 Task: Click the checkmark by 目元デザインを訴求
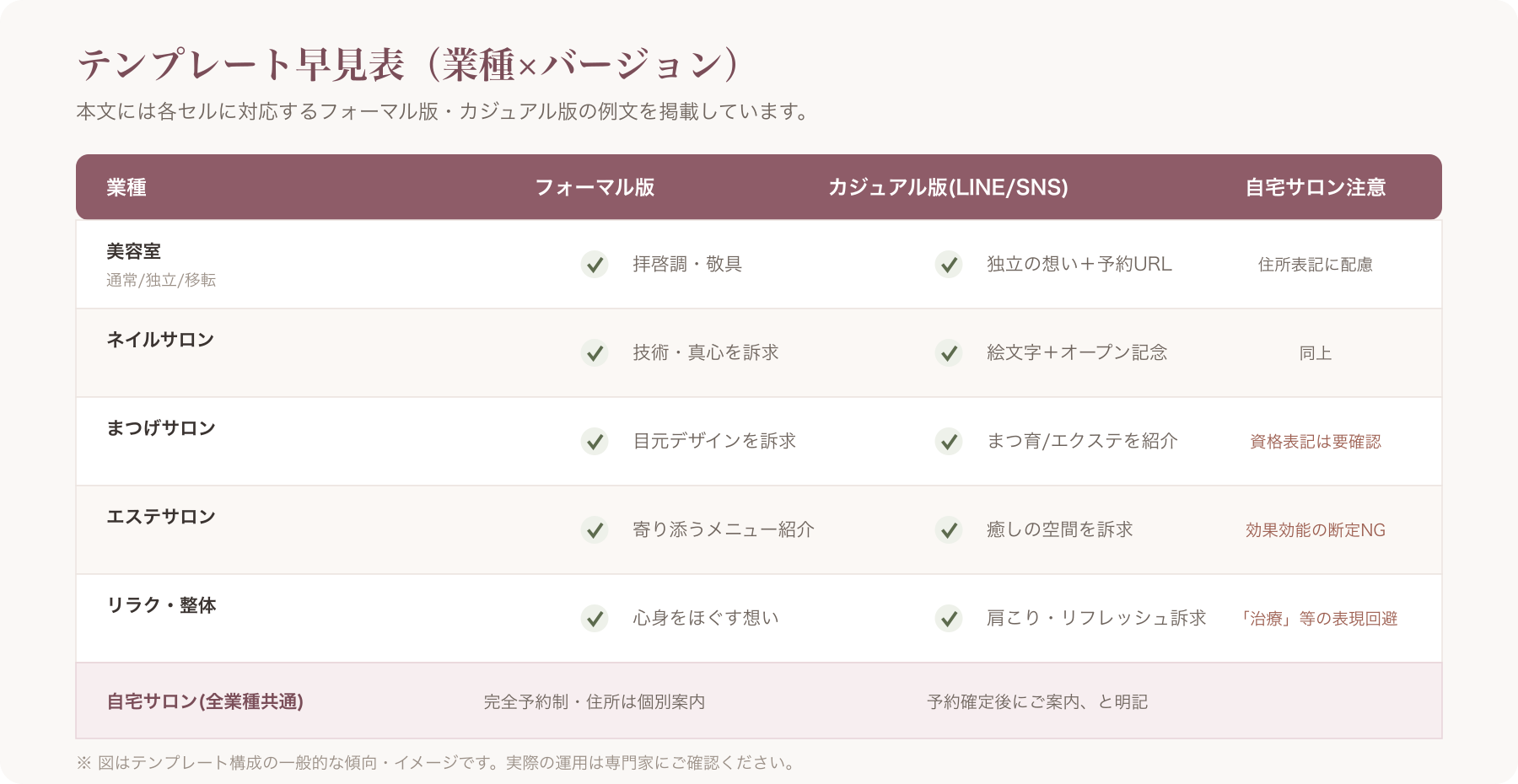click(595, 442)
